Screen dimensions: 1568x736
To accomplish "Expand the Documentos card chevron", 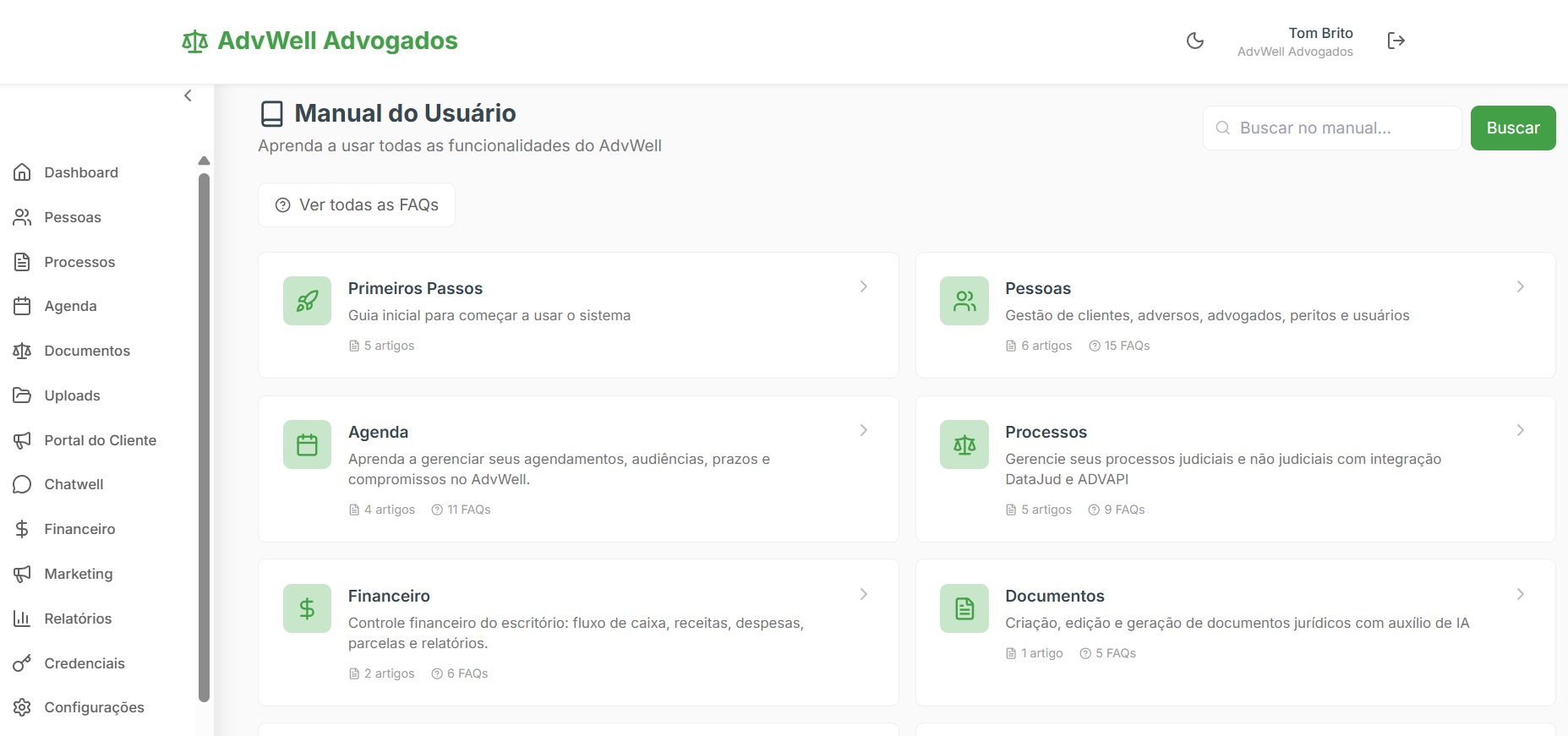I will 1521,594.
